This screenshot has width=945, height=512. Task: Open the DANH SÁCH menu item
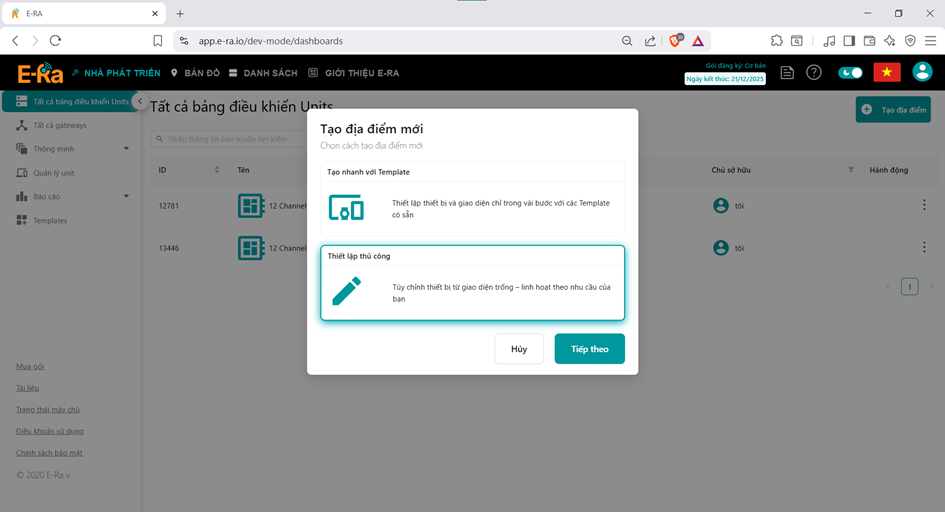tap(263, 73)
